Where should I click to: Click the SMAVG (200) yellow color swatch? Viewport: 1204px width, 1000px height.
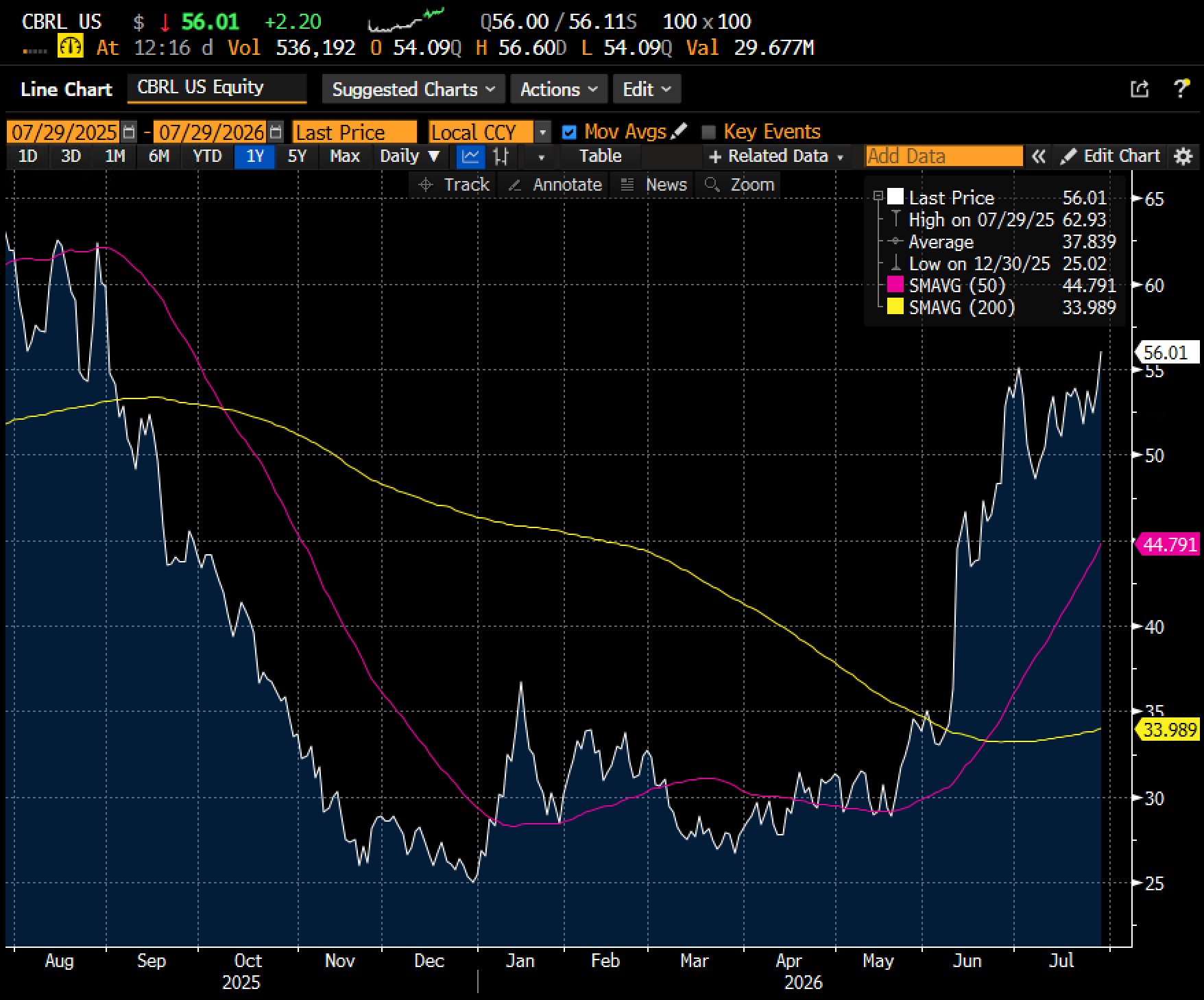[895, 307]
